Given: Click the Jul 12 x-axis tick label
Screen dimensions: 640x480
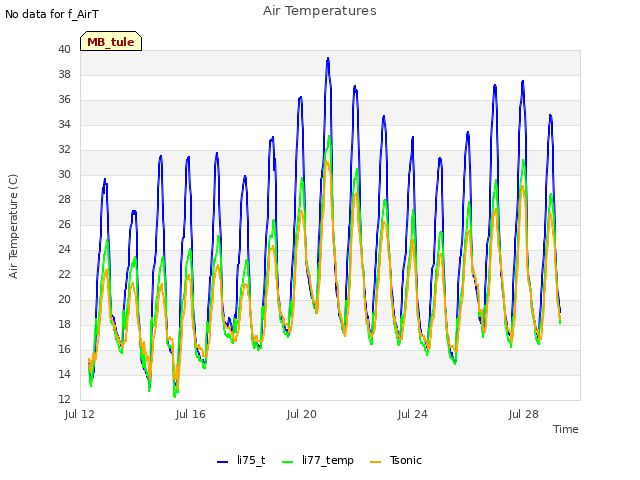Looking at the screenshot, I should tap(80, 414).
